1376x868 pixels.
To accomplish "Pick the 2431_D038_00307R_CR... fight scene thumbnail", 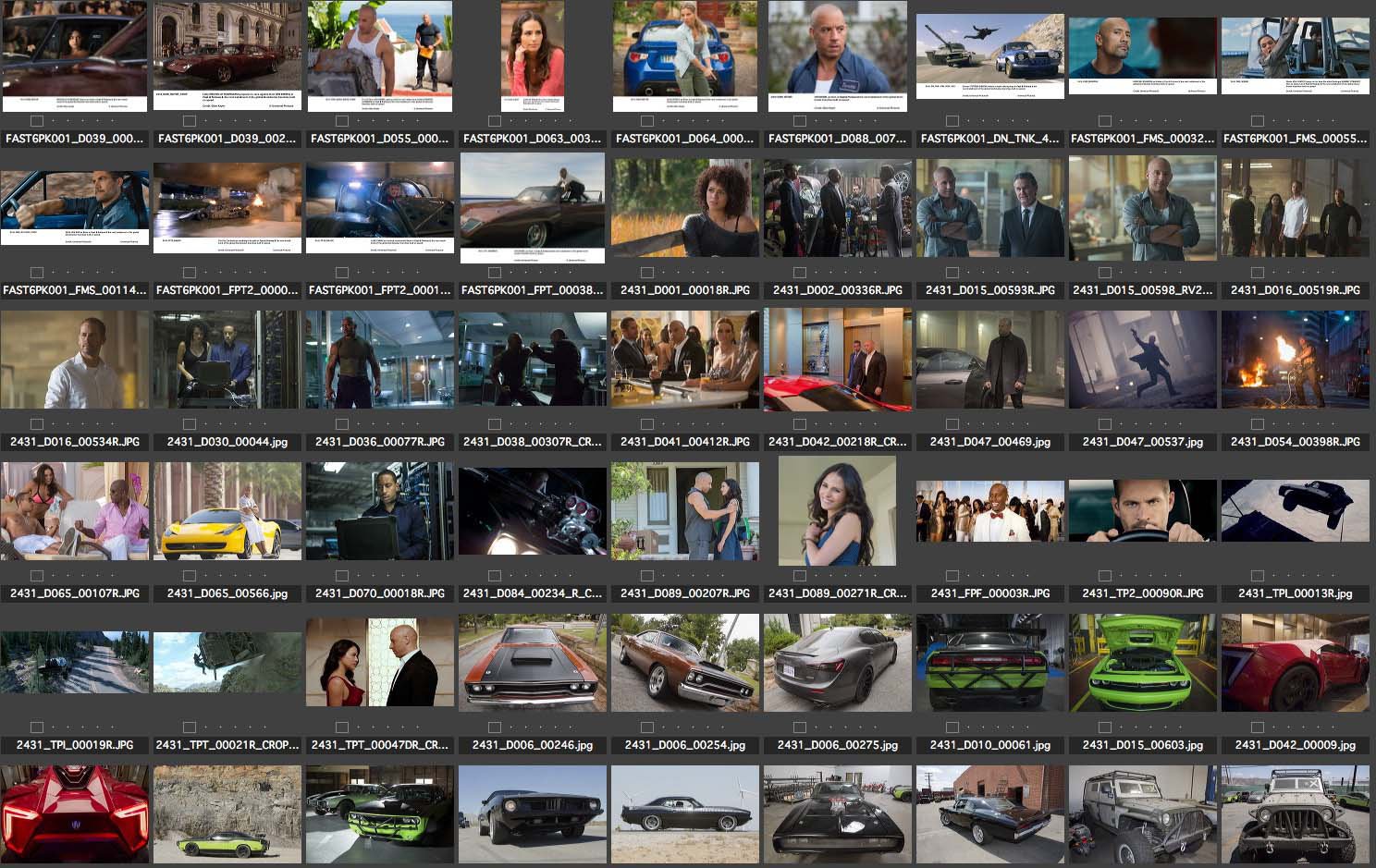I will pos(533,360).
